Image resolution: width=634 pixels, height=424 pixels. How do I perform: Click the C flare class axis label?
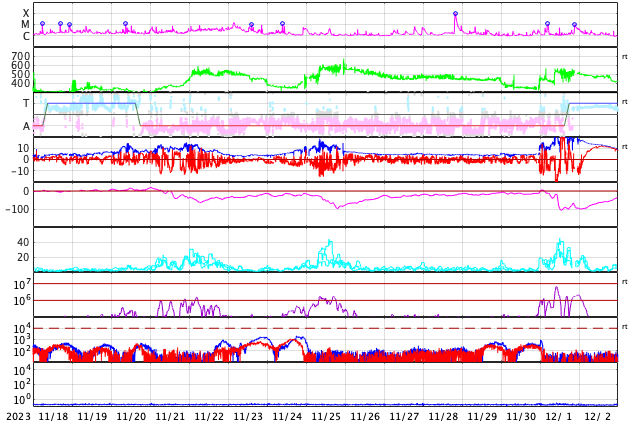26,37
